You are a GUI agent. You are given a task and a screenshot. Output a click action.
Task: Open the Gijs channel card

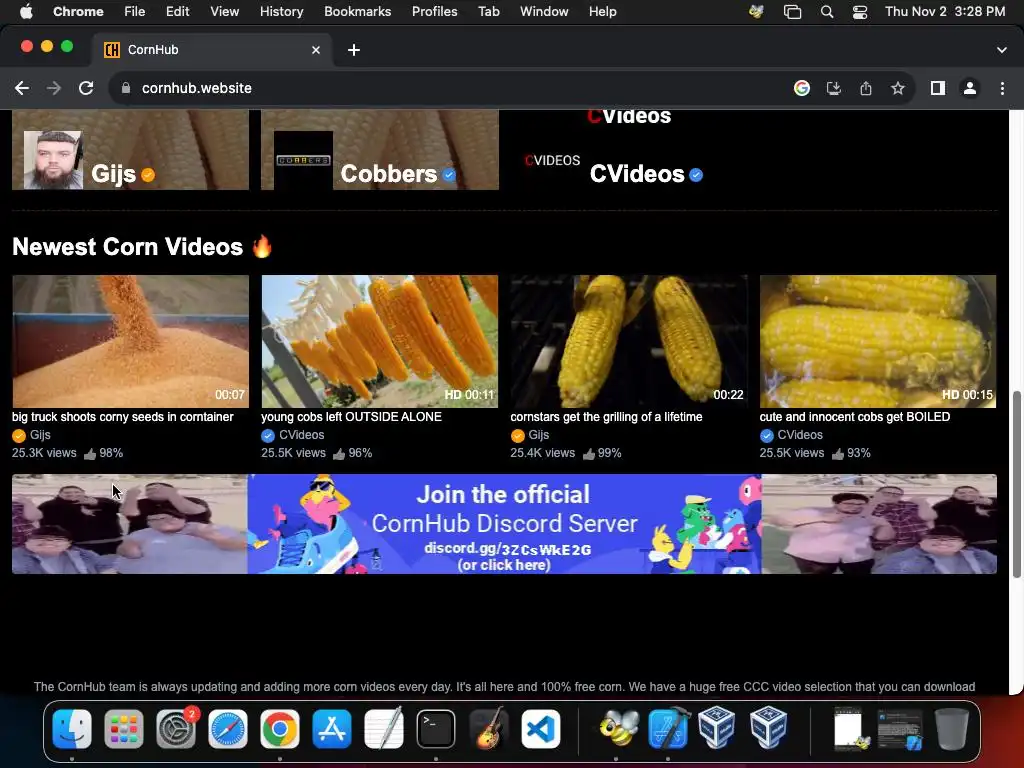click(131, 150)
